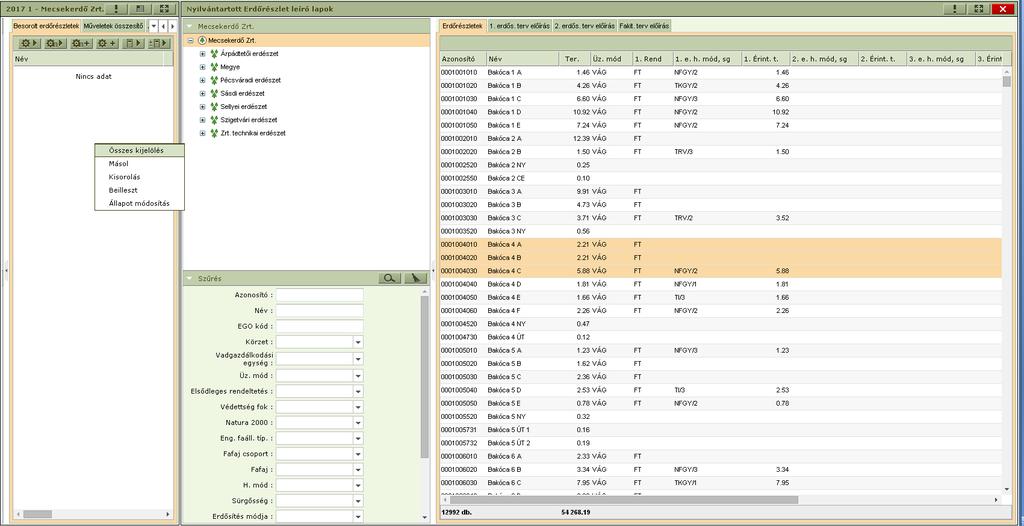Screen dimensions: 1024x526
Task: Select the row 0001004040 Bakóca 4 D
Action: click(720, 284)
